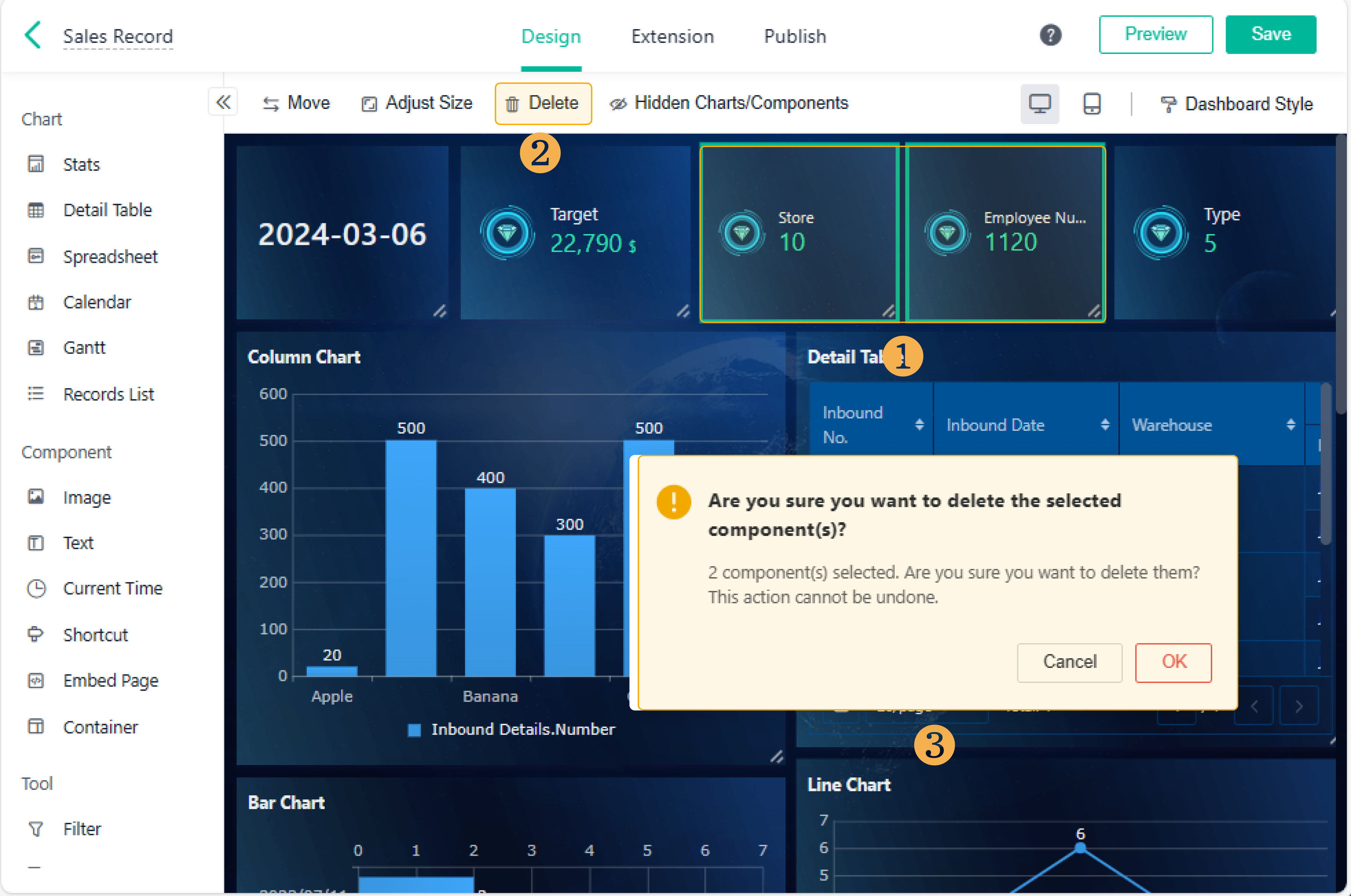
Task: Click the warning icon in dialog
Action: click(673, 502)
